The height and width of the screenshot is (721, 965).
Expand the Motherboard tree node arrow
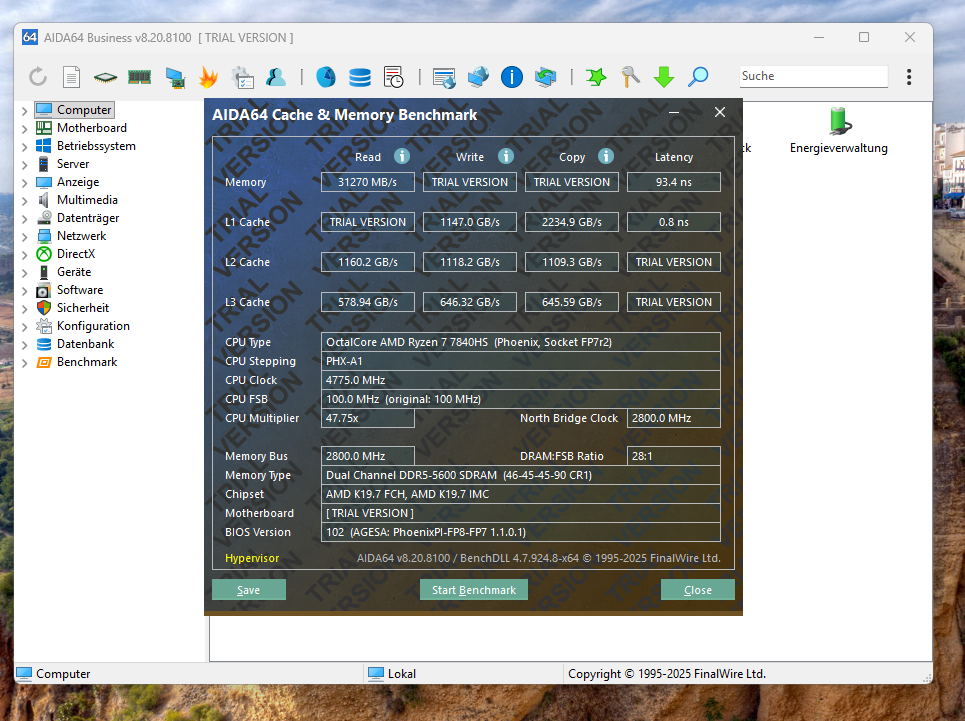(x=24, y=129)
